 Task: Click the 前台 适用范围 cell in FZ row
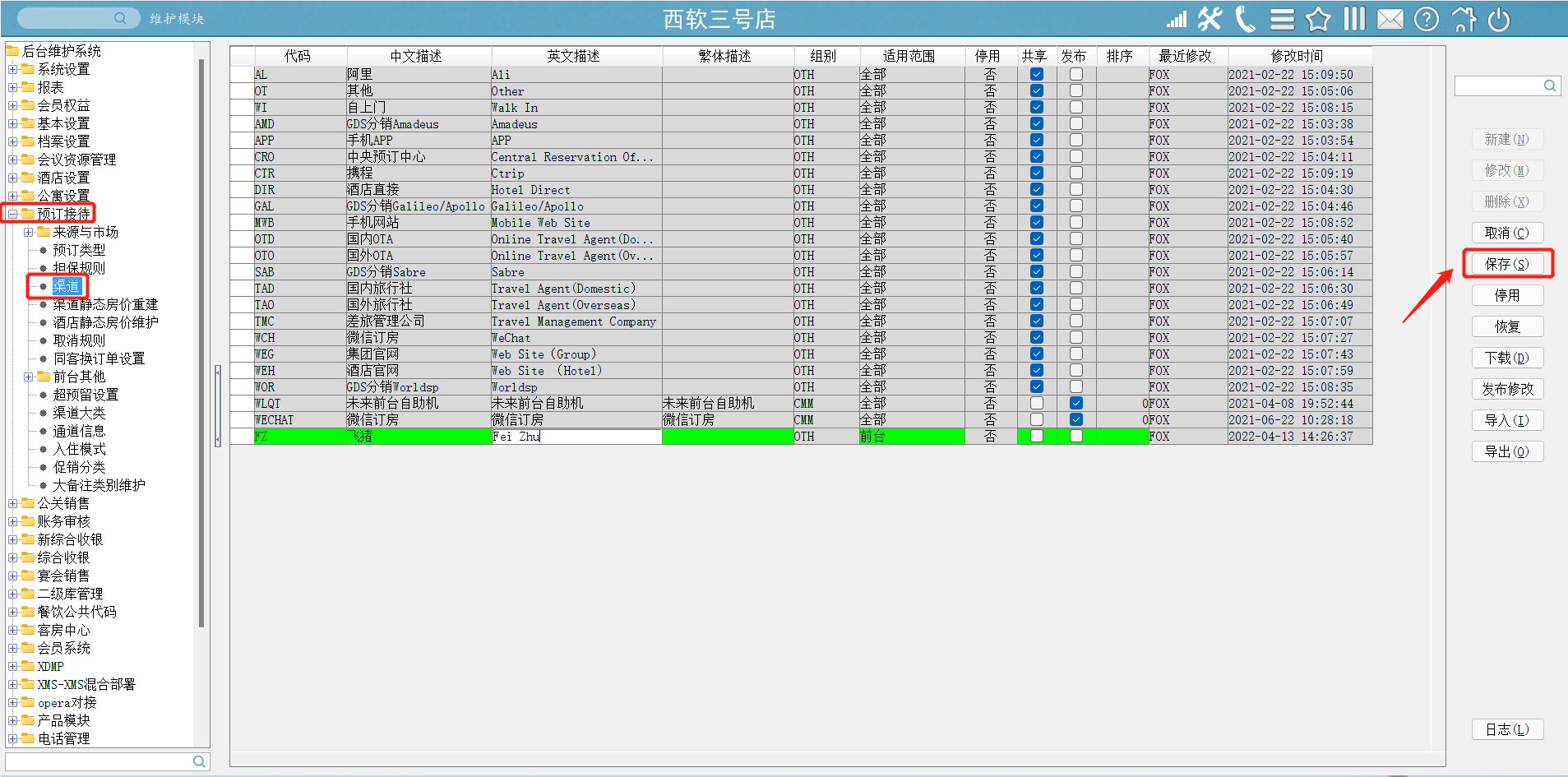pyautogui.click(x=911, y=437)
